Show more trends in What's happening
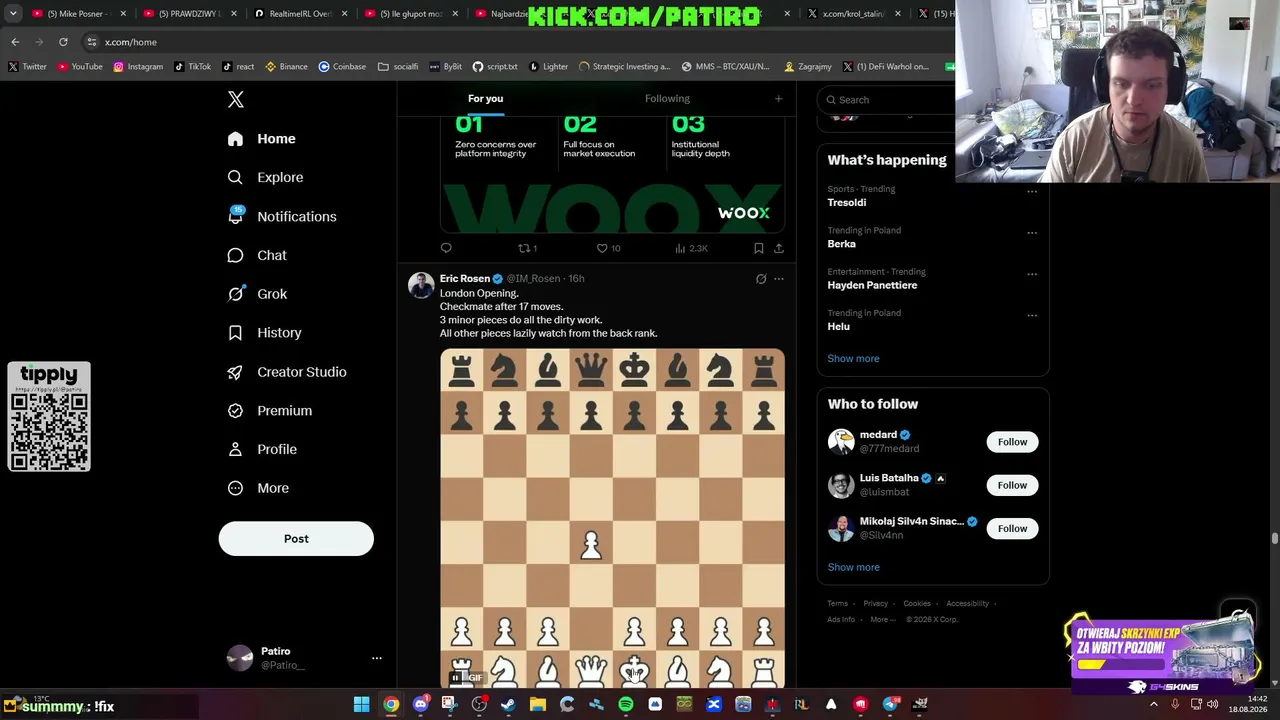Image resolution: width=1280 pixels, height=720 pixels. click(x=853, y=358)
